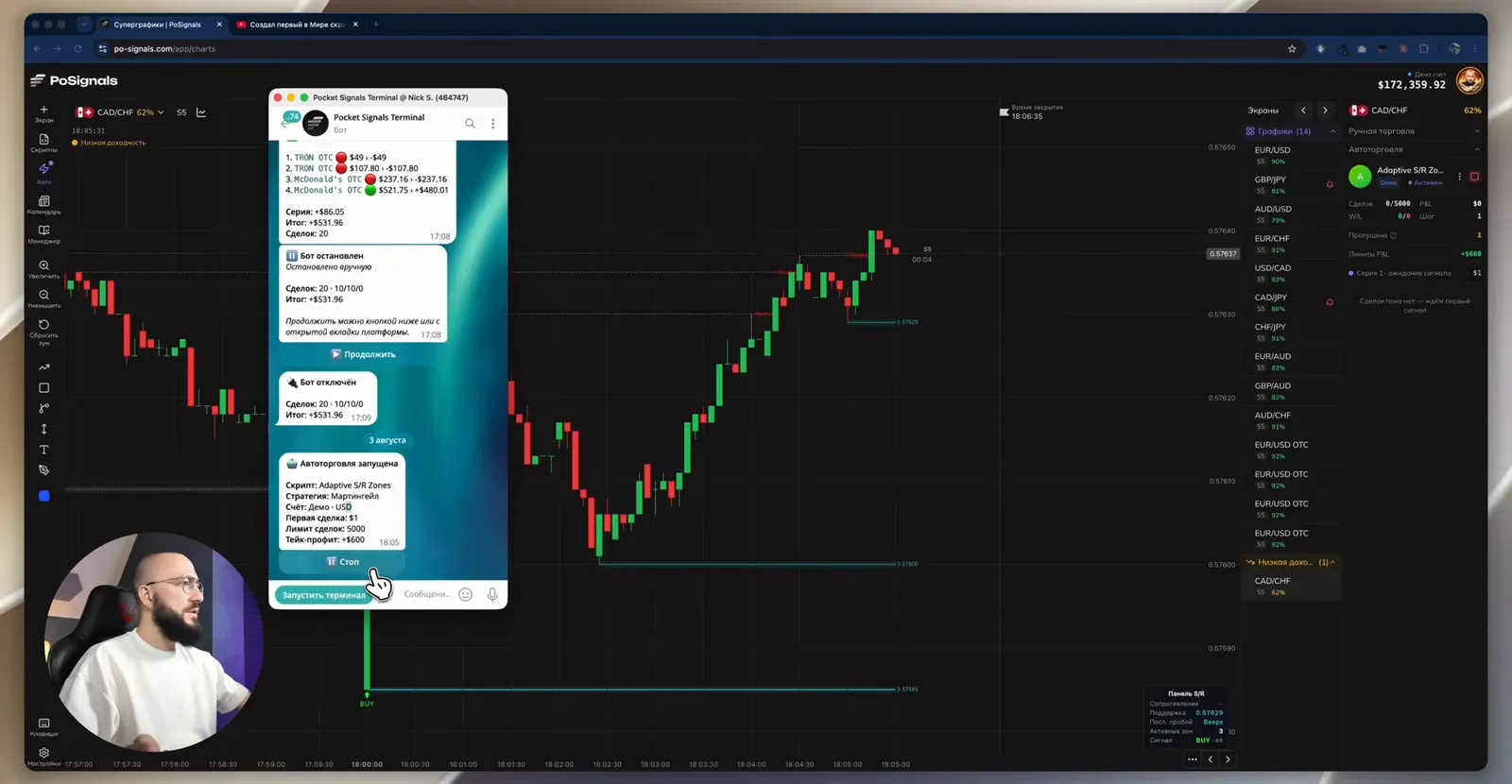1512x784 pixels.
Task: Select the vertical measure arrow tool
Action: (x=43, y=429)
